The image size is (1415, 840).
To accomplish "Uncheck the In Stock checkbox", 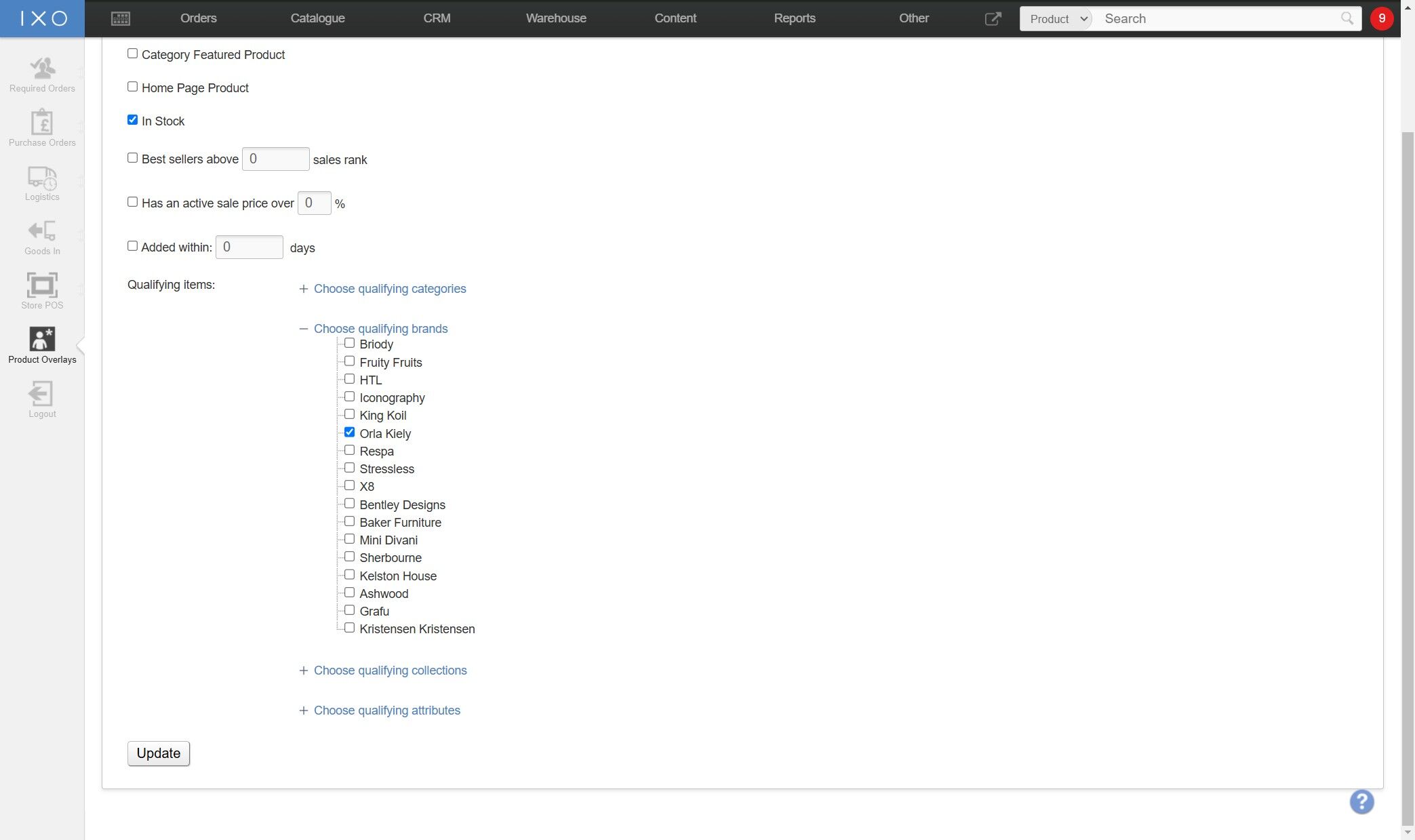I will 133,120.
